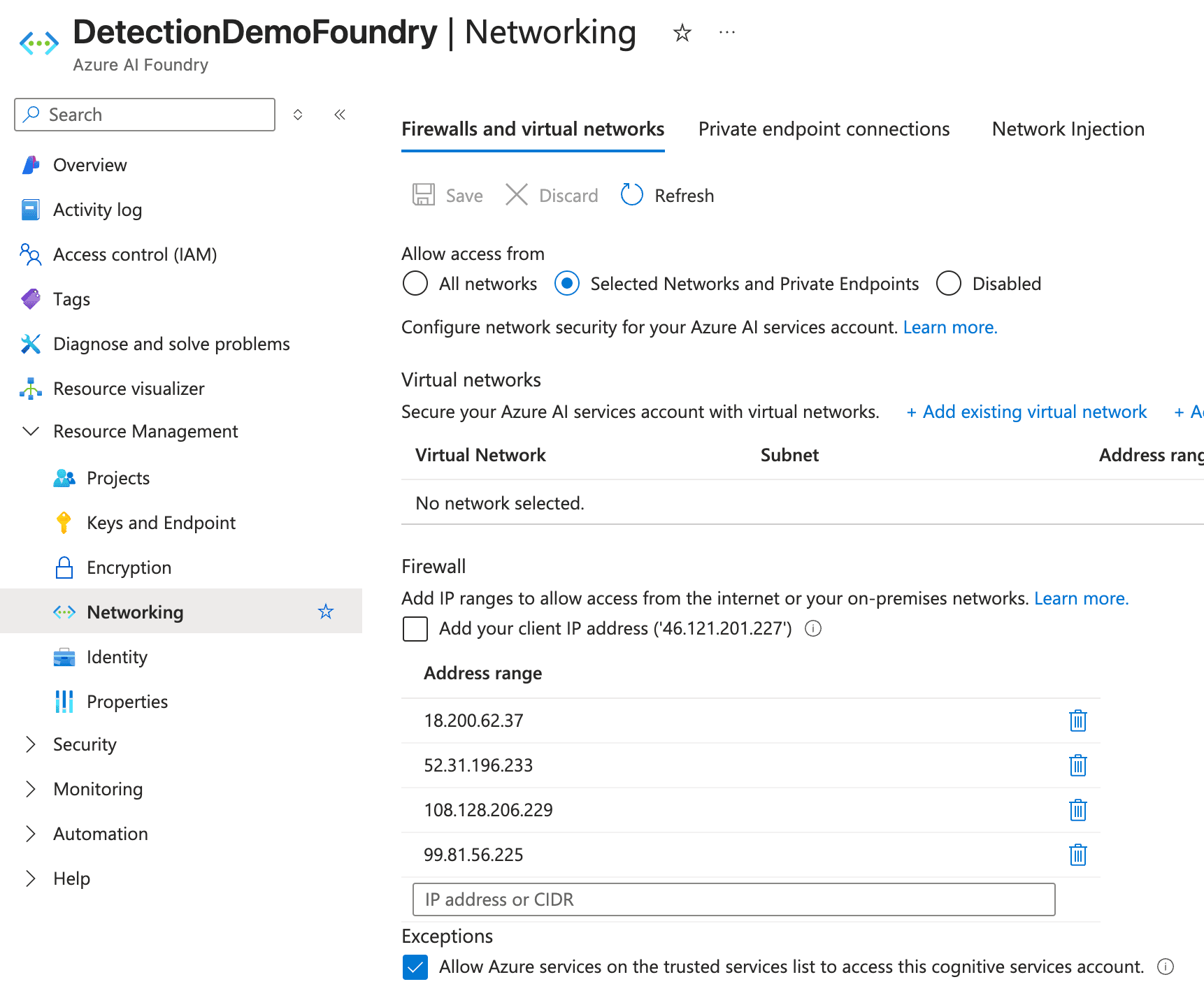Viewport: 1204px width, 1005px height.
Task: Click the Refresh circular arrow icon
Action: click(632, 195)
